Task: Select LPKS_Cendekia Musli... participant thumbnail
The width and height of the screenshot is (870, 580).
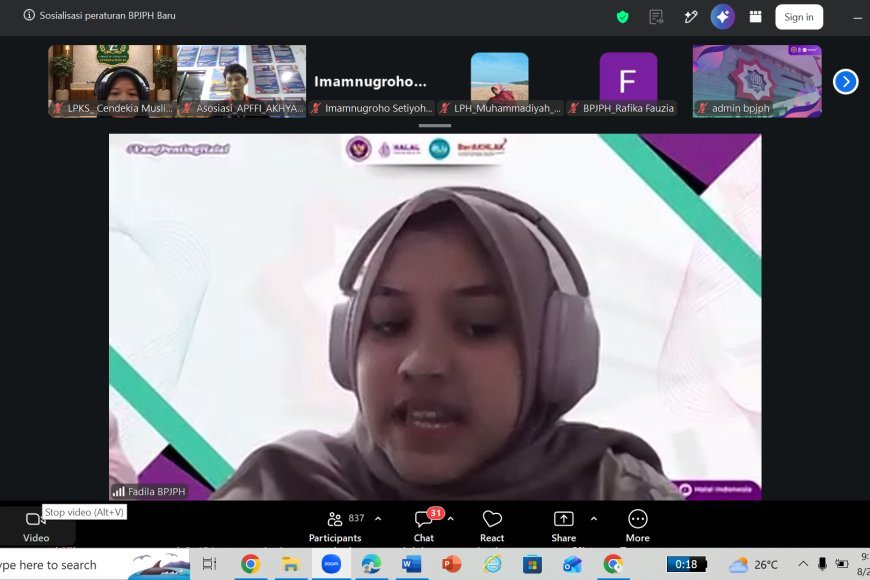Action: pyautogui.click(x=112, y=81)
